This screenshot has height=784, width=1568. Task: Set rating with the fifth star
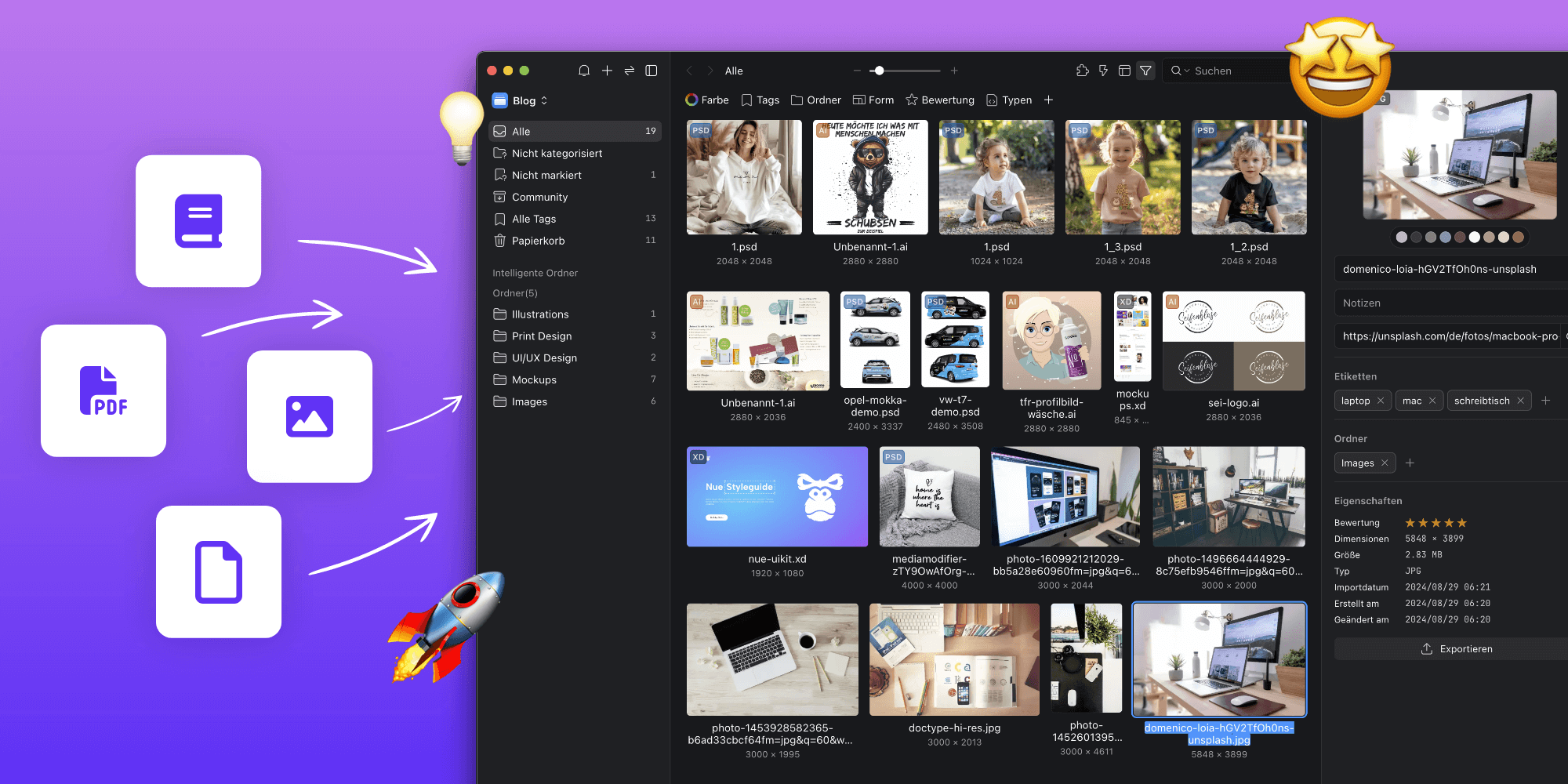1462,523
